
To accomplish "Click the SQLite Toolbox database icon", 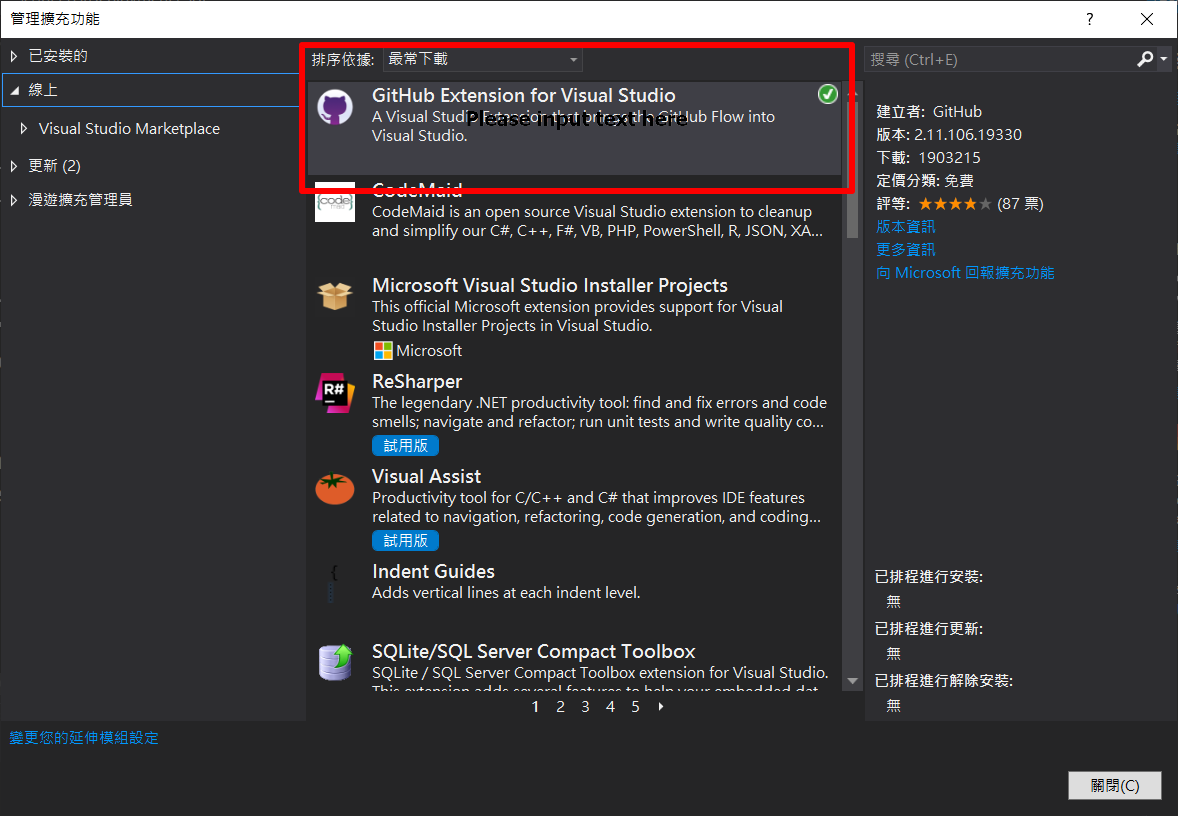I will point(335,662).
